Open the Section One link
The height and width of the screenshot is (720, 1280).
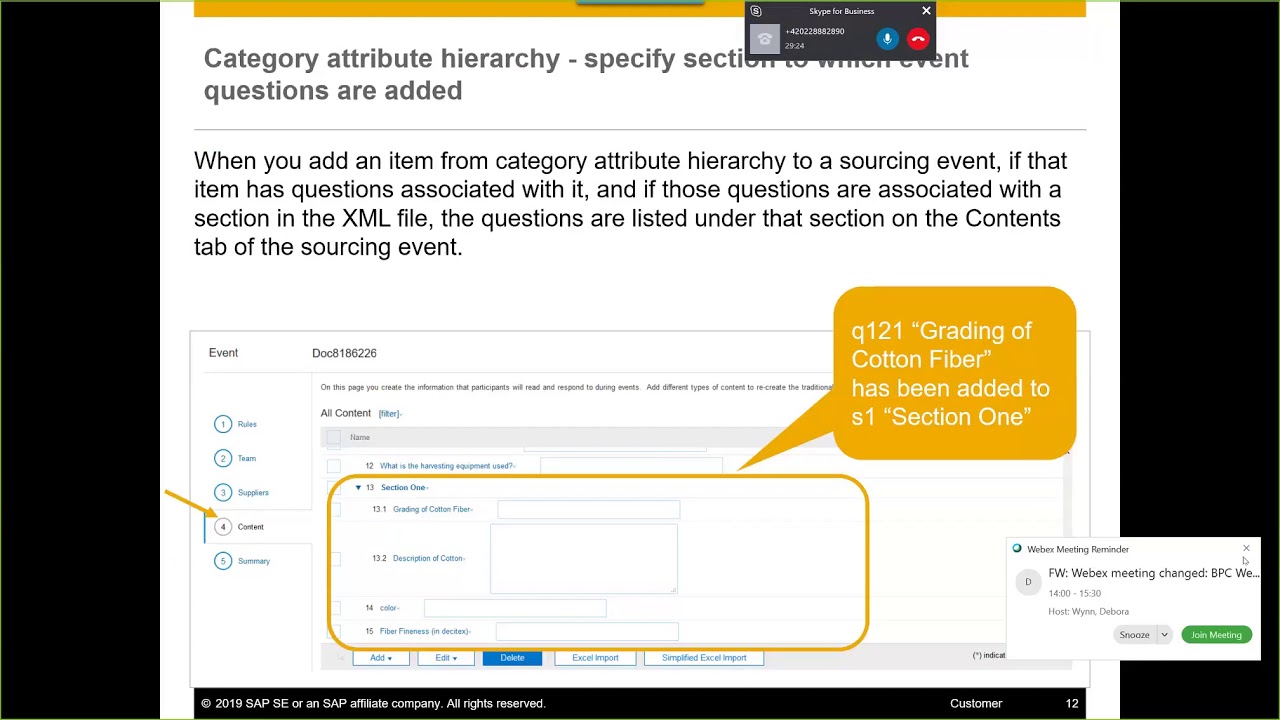403,487
